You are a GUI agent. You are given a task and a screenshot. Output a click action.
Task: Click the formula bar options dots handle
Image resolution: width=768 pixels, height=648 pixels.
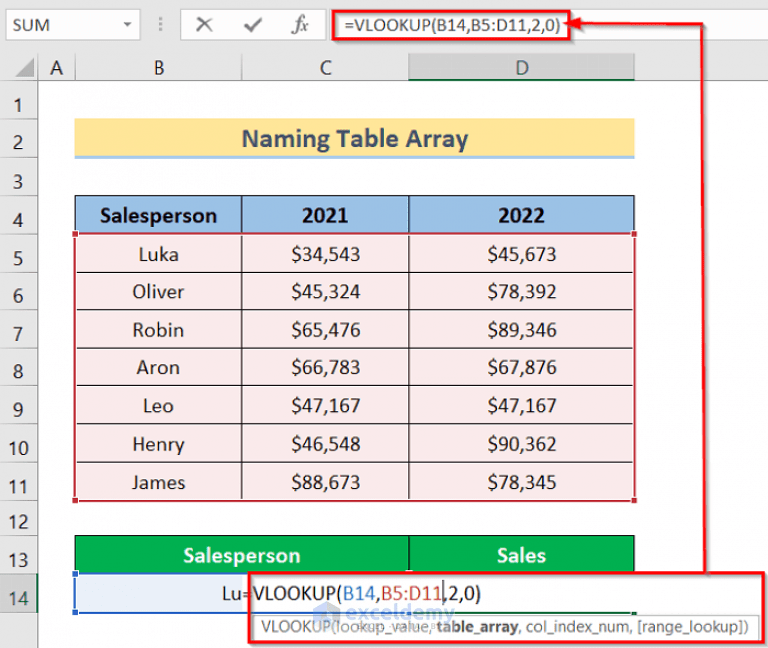tap(160, 24)
